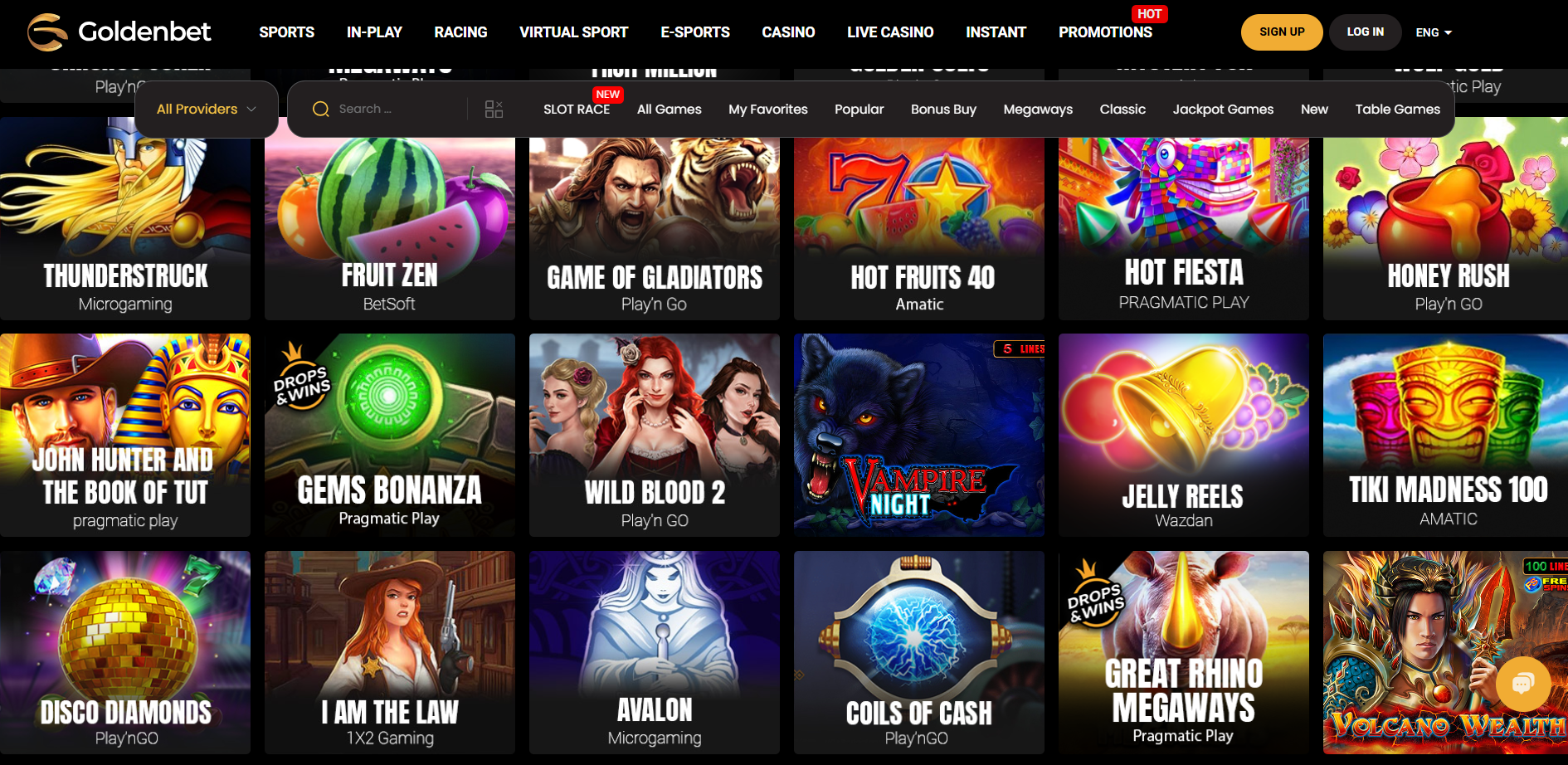Show the My Favorites games tab
1568x765 pixels.
click(x=768, y=109)
